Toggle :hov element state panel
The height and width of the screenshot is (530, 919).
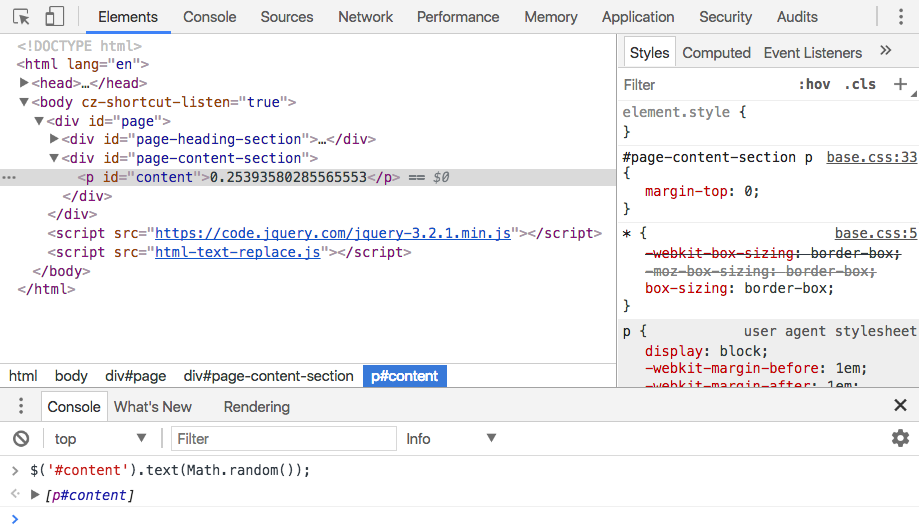[x=814, y=84]
